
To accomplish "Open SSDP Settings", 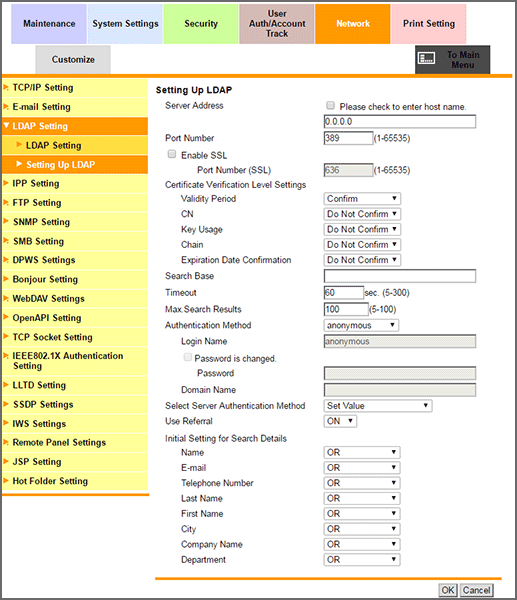I will (x=75, y=404).
